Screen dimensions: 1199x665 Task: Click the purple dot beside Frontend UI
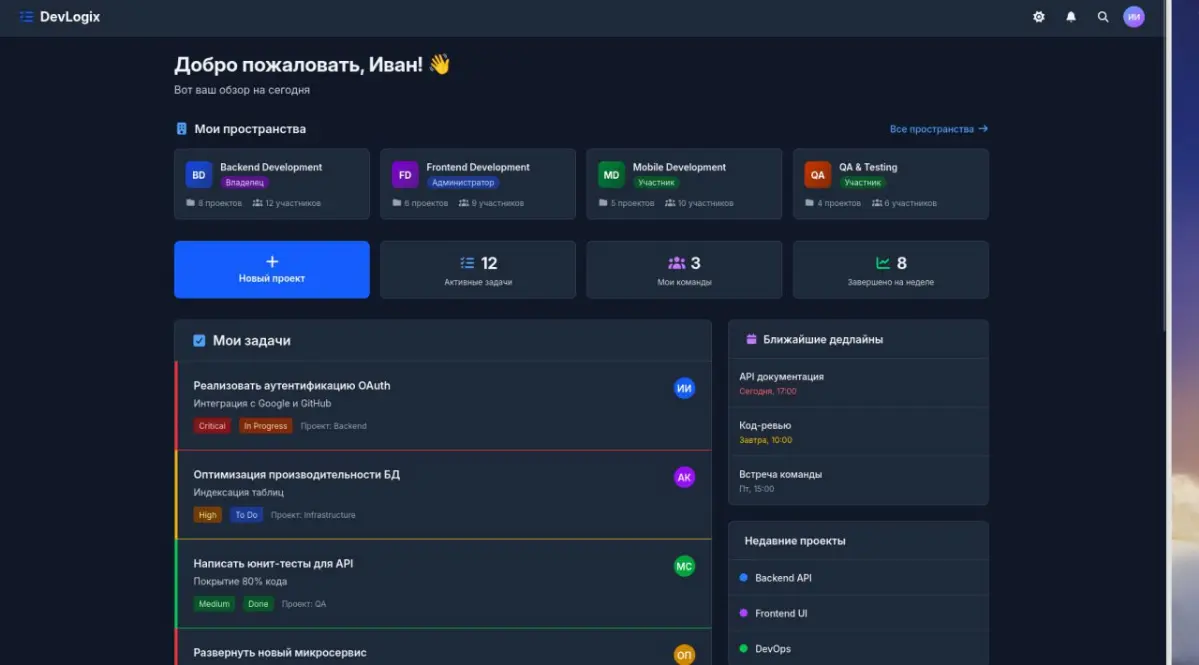point(743,613)
